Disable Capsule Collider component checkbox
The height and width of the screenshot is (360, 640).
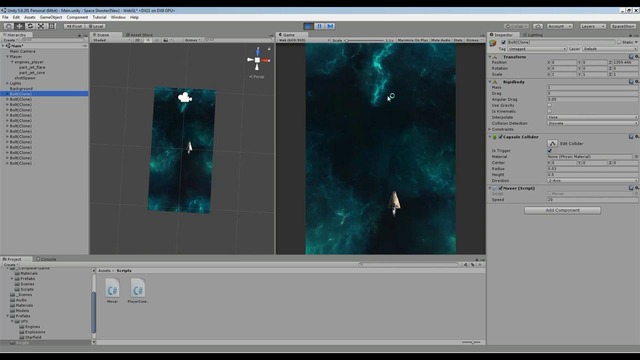click(x=500, y=137)
